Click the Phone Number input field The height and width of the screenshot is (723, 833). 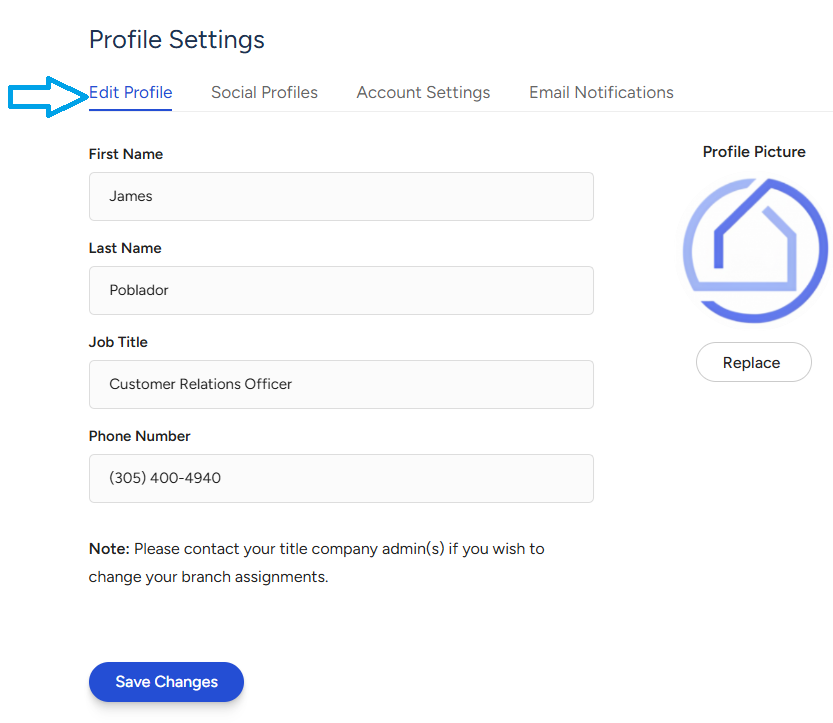point(341,479)
